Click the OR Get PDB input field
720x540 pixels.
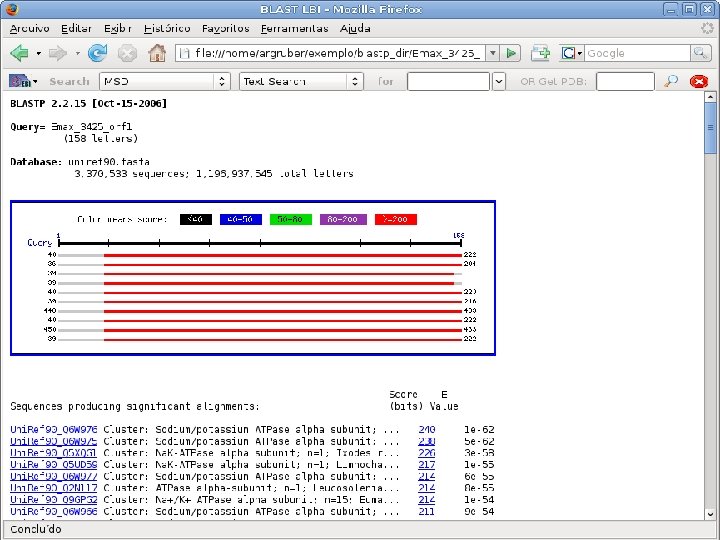pos(624,81)
